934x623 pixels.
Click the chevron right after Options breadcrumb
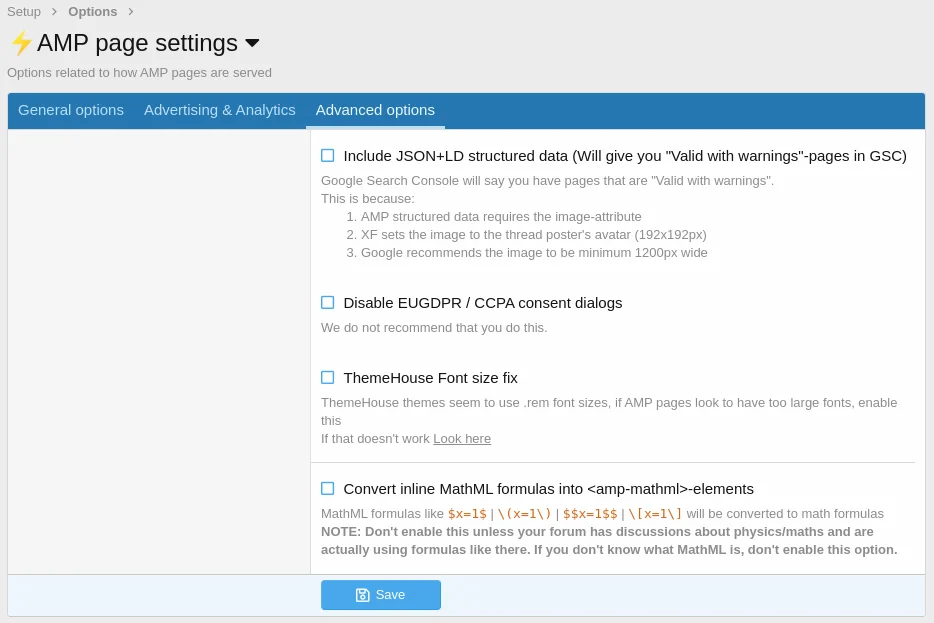(x=130, y=12)
